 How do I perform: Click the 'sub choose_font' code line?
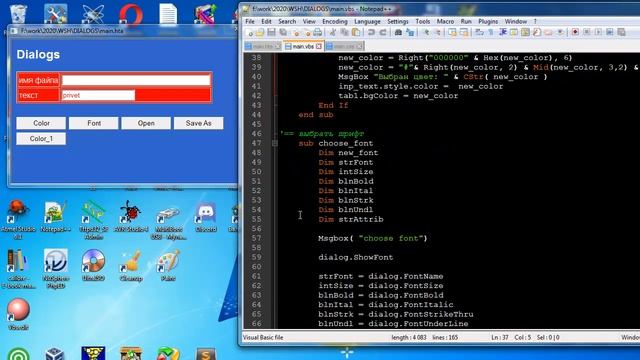point(336,143)
